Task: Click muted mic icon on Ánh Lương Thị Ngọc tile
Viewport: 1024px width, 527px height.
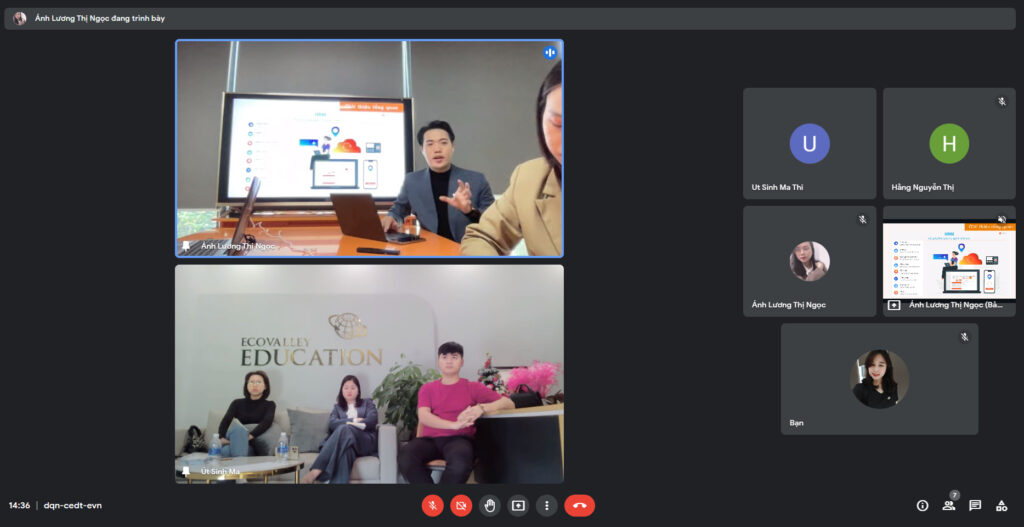Action: 862,219
